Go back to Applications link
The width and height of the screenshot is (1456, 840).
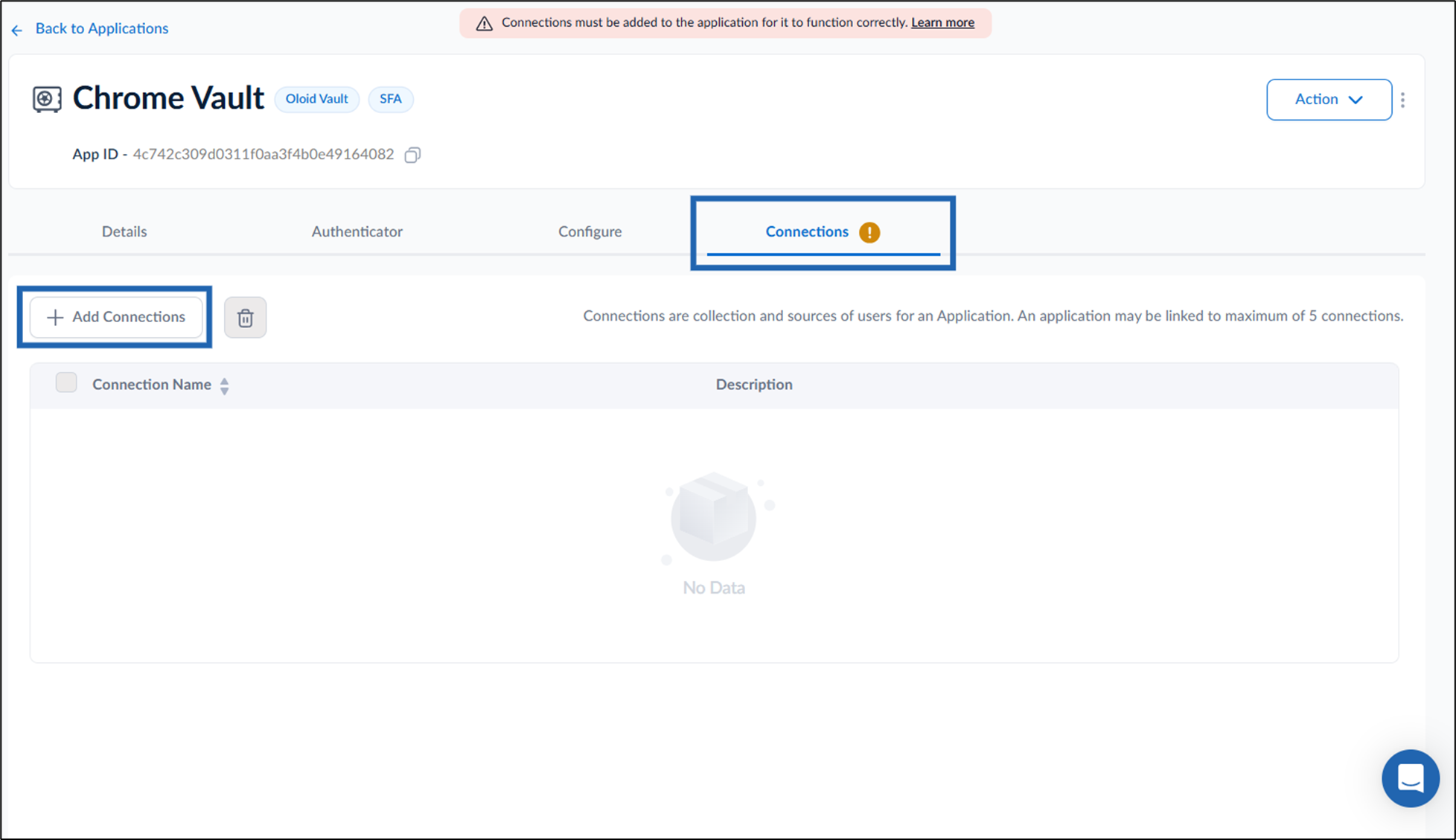pyautogui.click(x=101, y=28)
